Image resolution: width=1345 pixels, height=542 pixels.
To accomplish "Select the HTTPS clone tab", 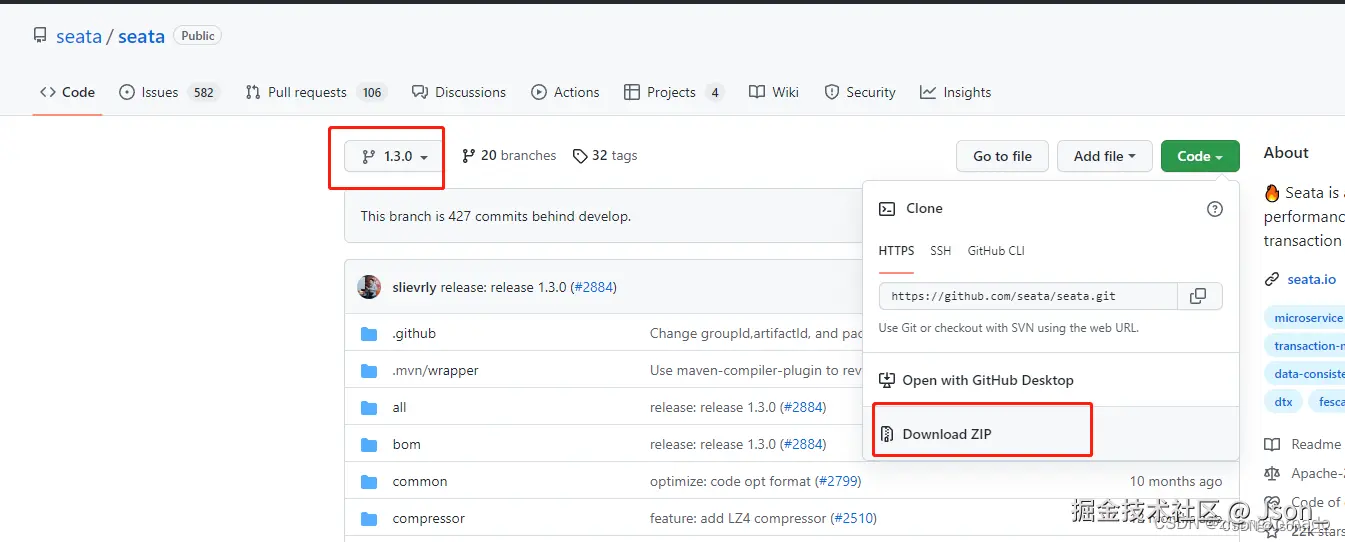I will 897,251.
